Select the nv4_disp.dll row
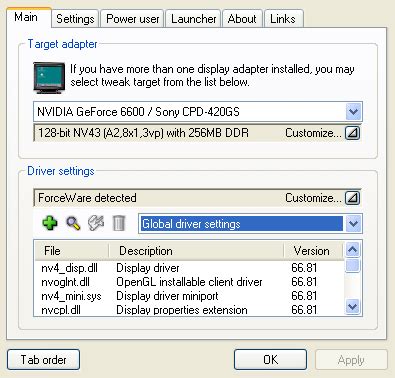The height and width of the screenshot is (378, 395). point(189,268)
